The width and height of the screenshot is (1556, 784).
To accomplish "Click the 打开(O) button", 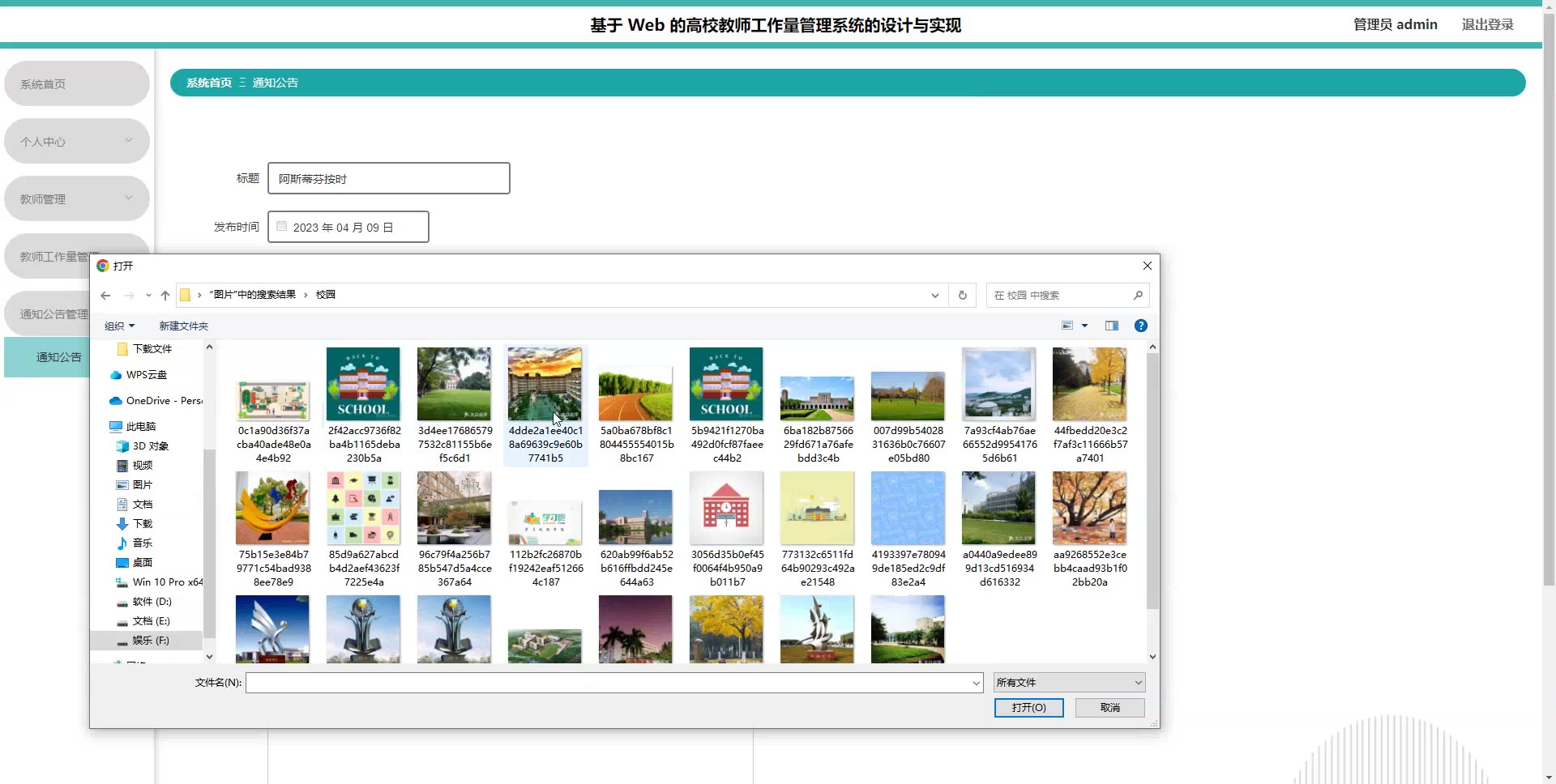I will tap(1029, 708).
